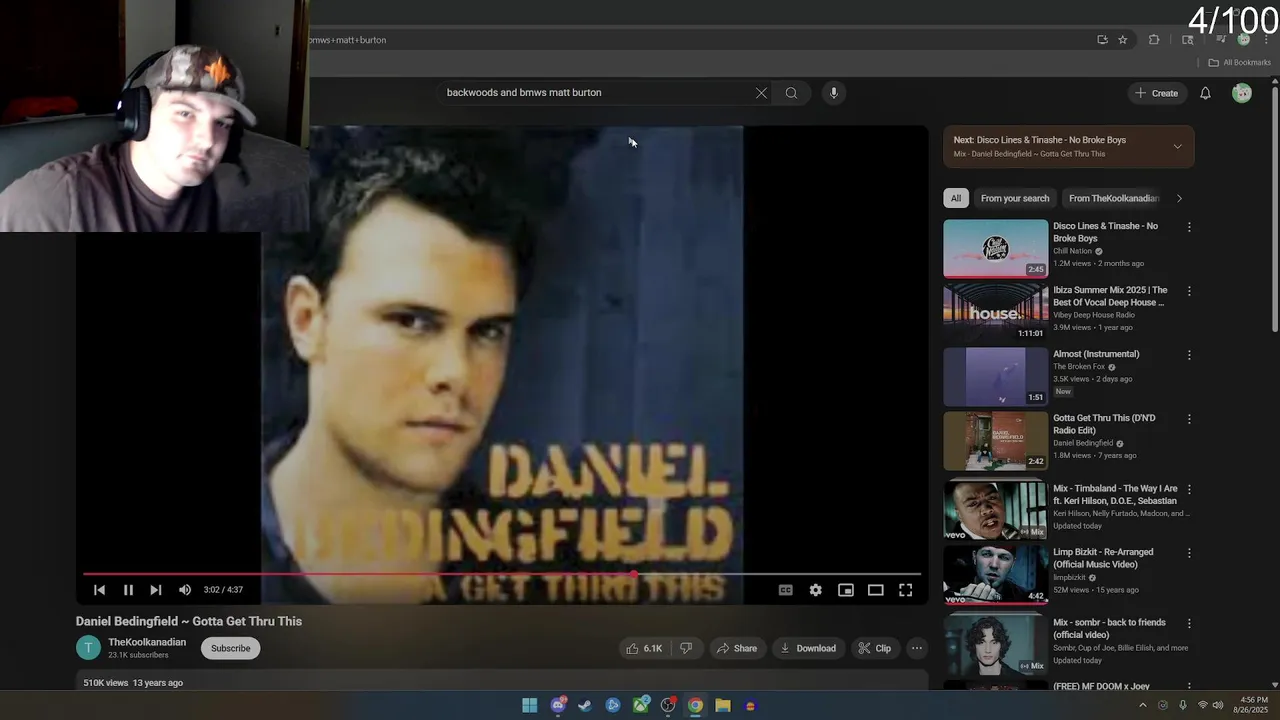
Task: Open OBS Studio from taskbar
Action: (x=668, y=705)
